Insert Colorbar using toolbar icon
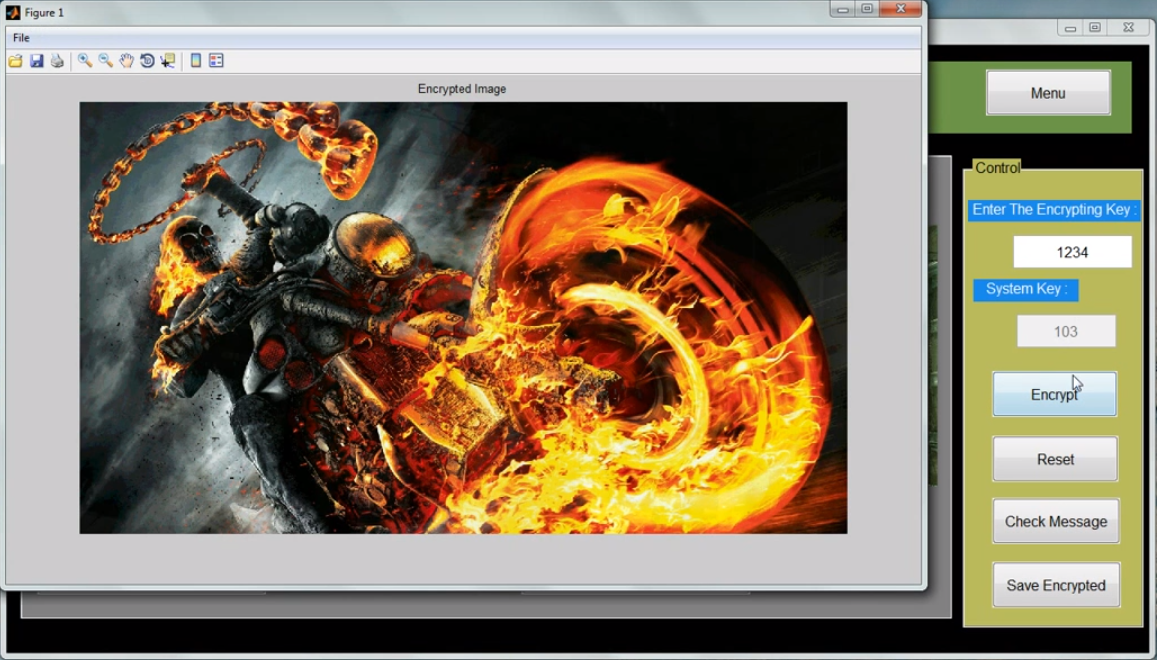The width and height of the screenshot is (1157, 660). pos(196,61)
